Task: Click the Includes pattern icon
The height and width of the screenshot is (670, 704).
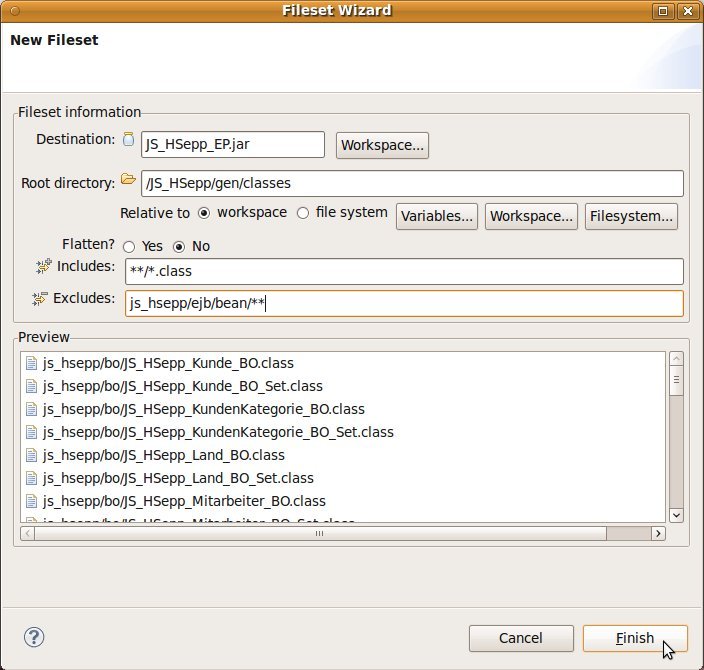Action: pyautogui.click(x=43, y=266)
